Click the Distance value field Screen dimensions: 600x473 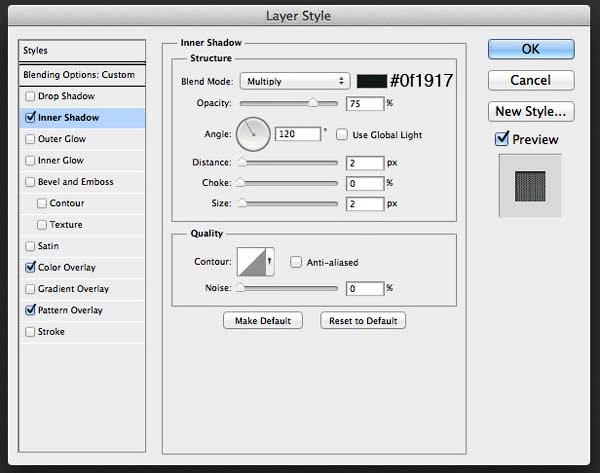click(x=365, y=163)
